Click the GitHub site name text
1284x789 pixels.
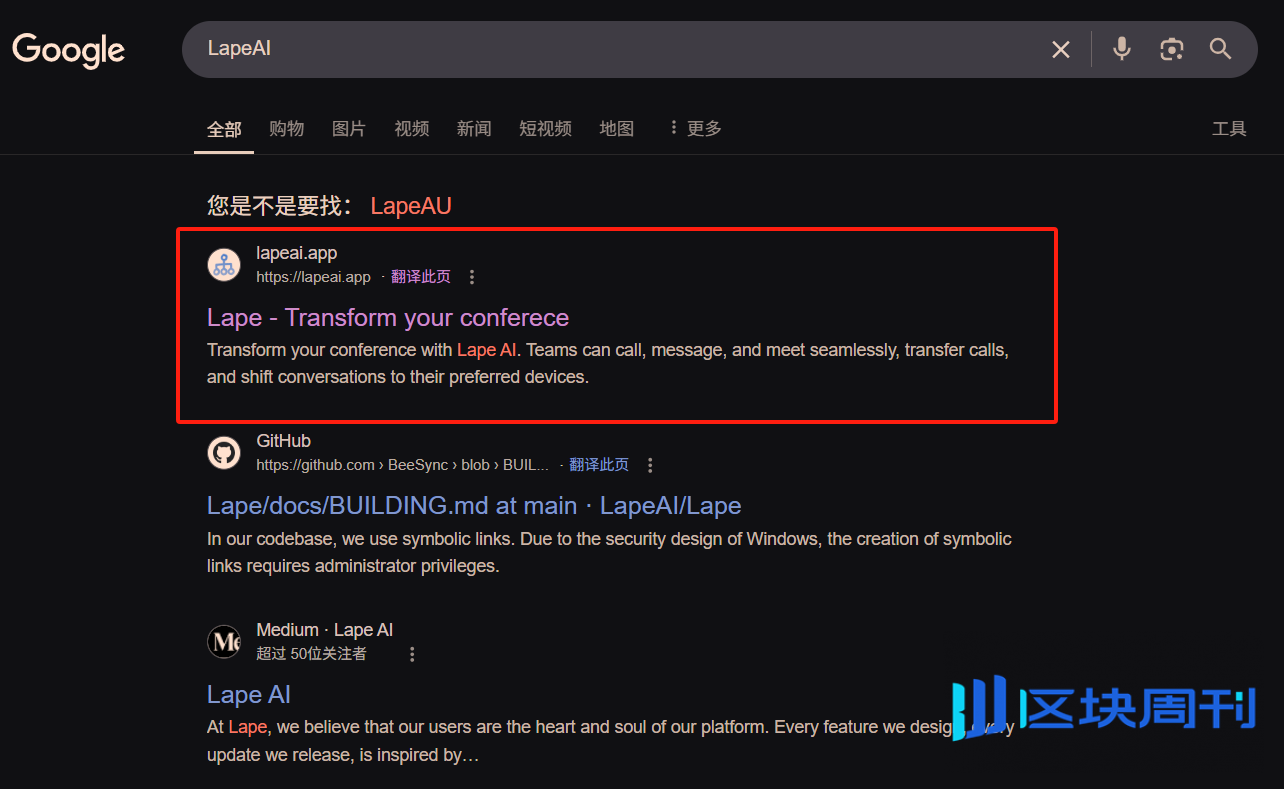tap(284, 441)
